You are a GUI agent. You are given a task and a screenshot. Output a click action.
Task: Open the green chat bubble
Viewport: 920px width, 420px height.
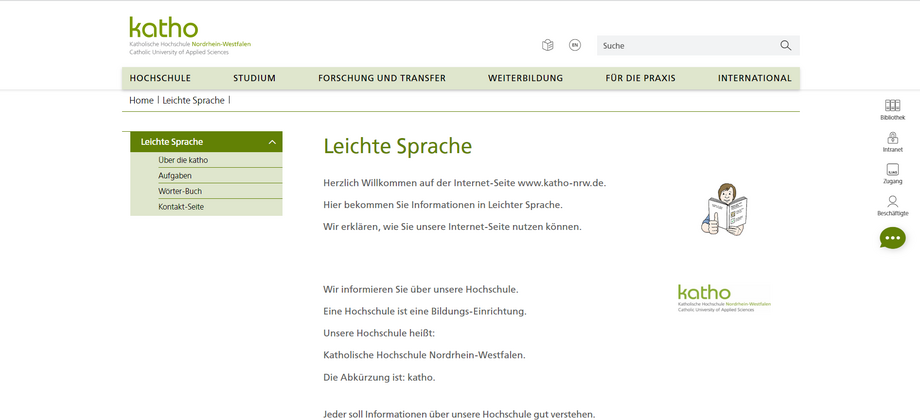point(892,238)
